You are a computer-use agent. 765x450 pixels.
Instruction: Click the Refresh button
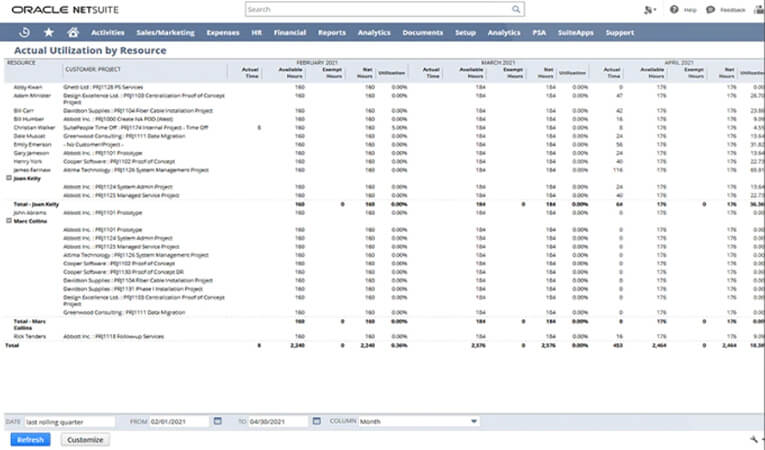click(x=30, y=440)
